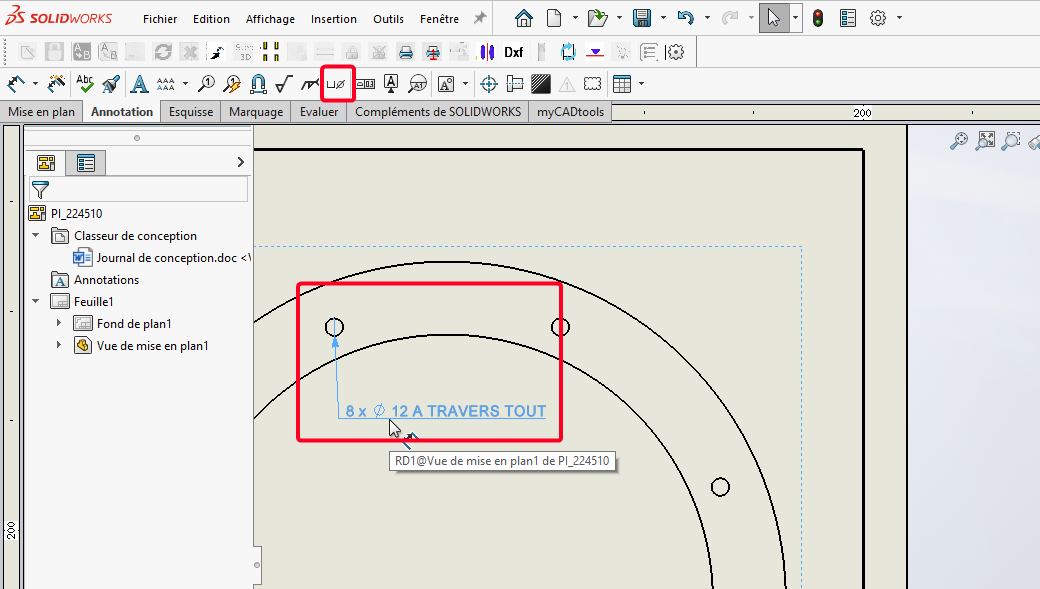Viewport: 1040px width, 589px height.
Task: Select the Hole Callout tool
Action: 336,84
